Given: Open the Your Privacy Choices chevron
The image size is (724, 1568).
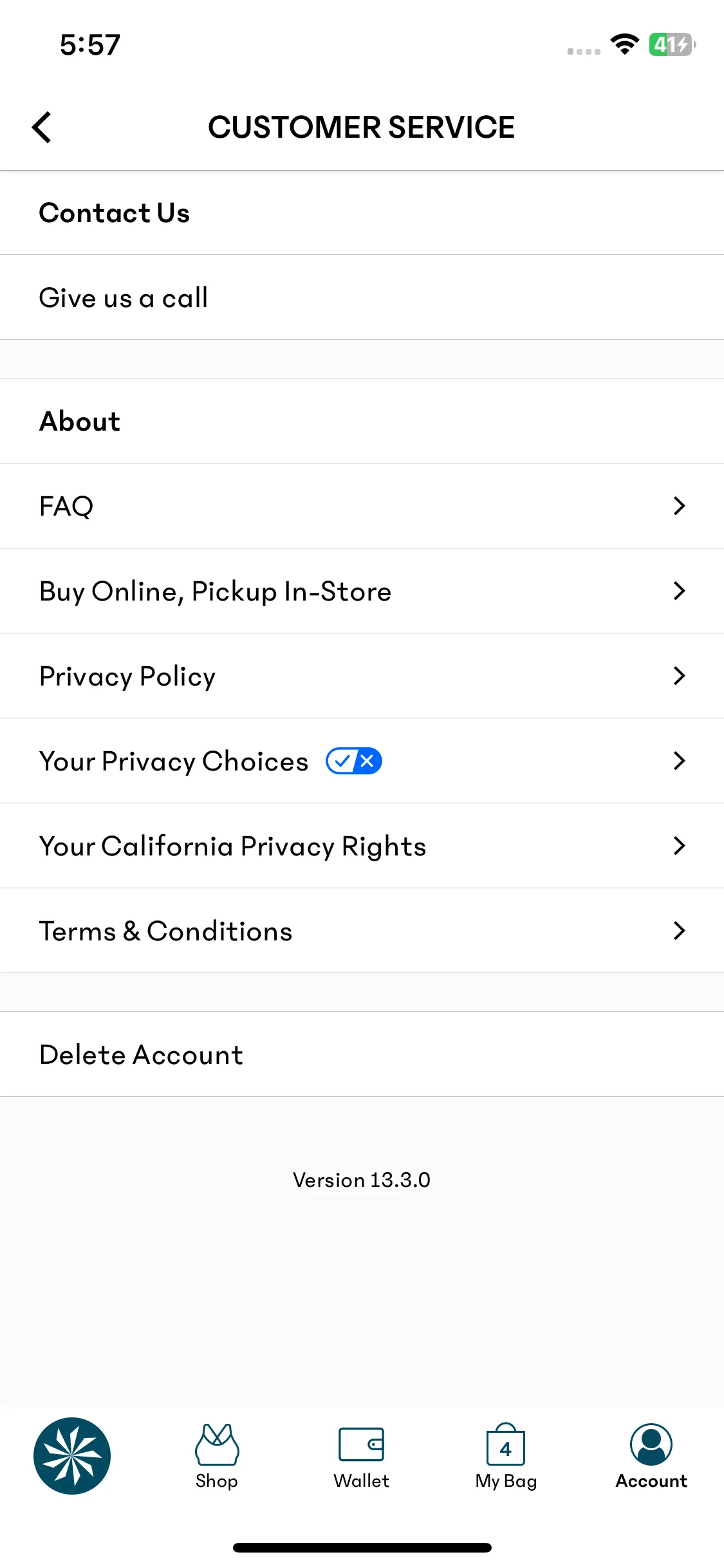Looking at the screenshot, I should pyautogui.click(x=679, y=761).
